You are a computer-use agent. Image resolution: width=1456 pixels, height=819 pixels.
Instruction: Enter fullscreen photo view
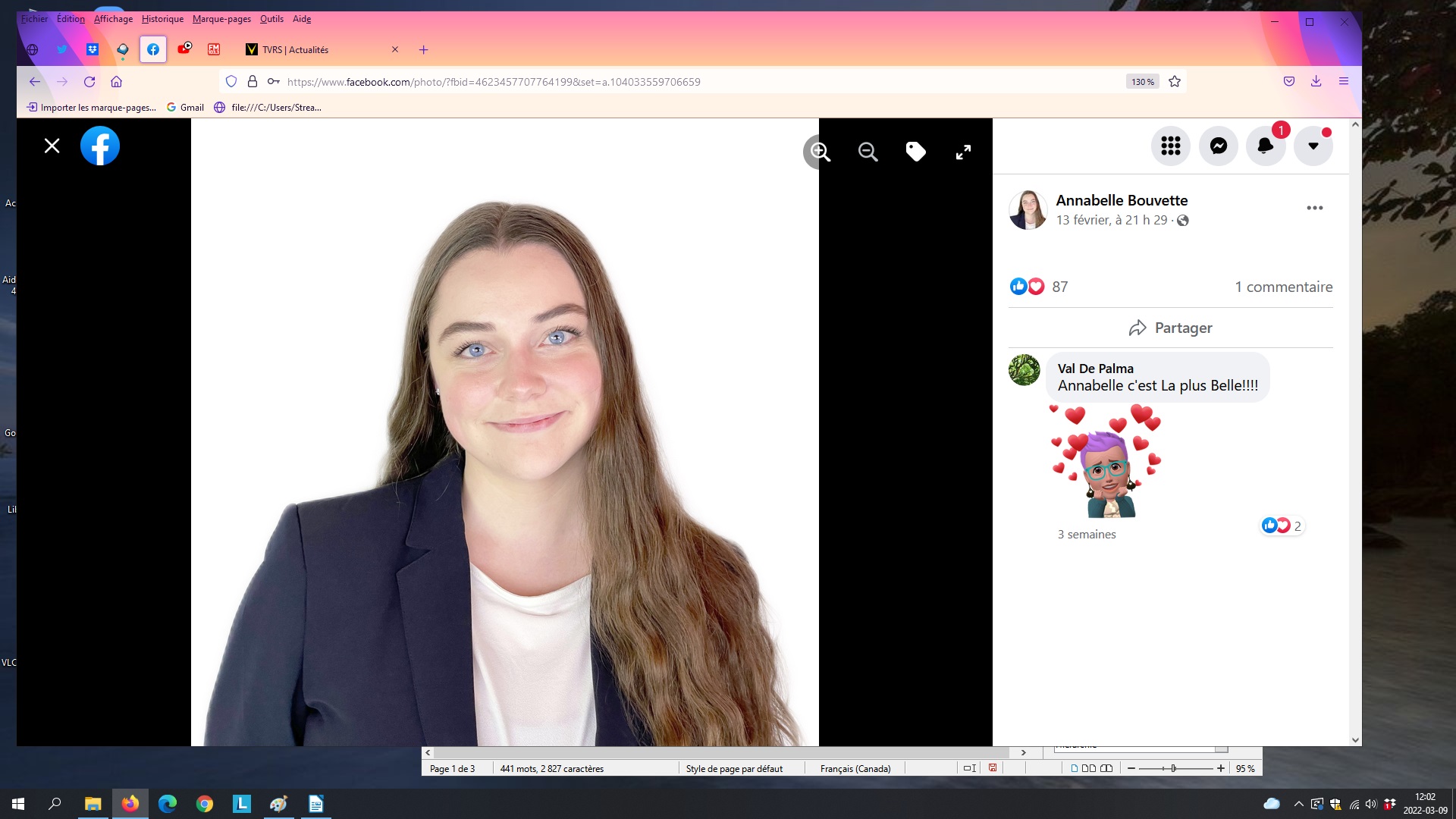tap(963, 152)
